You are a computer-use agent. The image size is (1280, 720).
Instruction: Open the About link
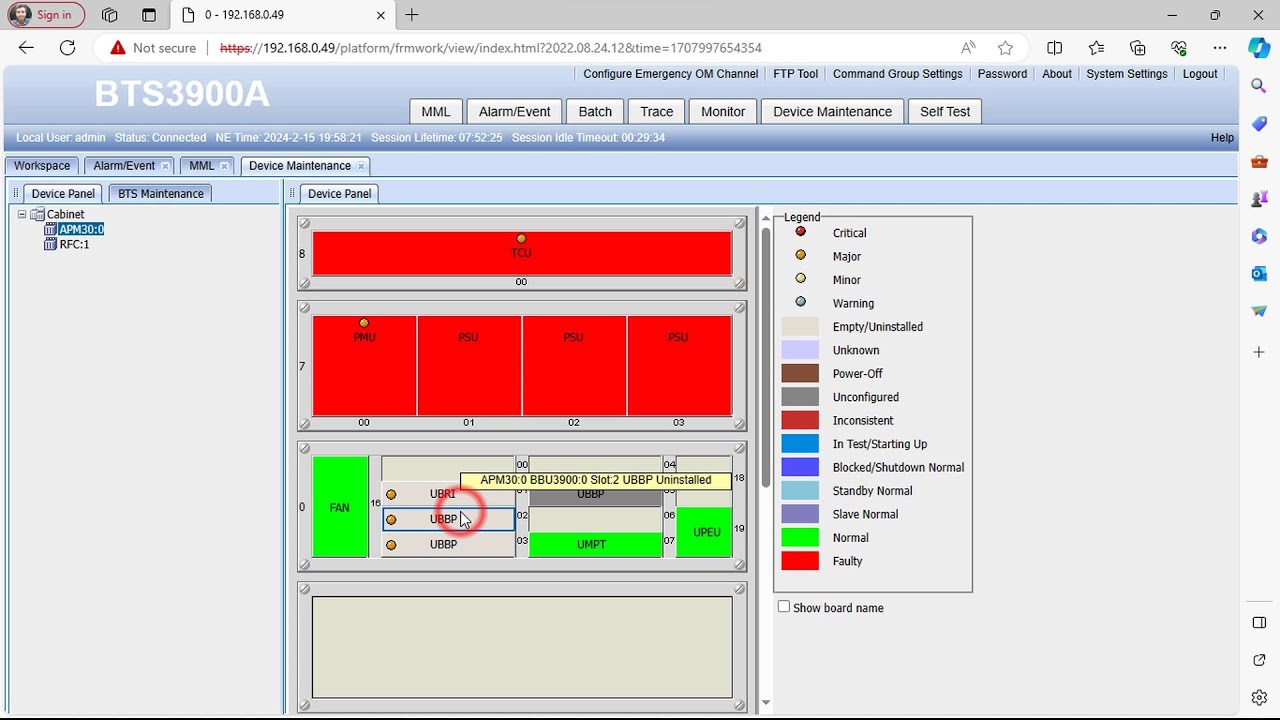click(x=1057, y=74)
